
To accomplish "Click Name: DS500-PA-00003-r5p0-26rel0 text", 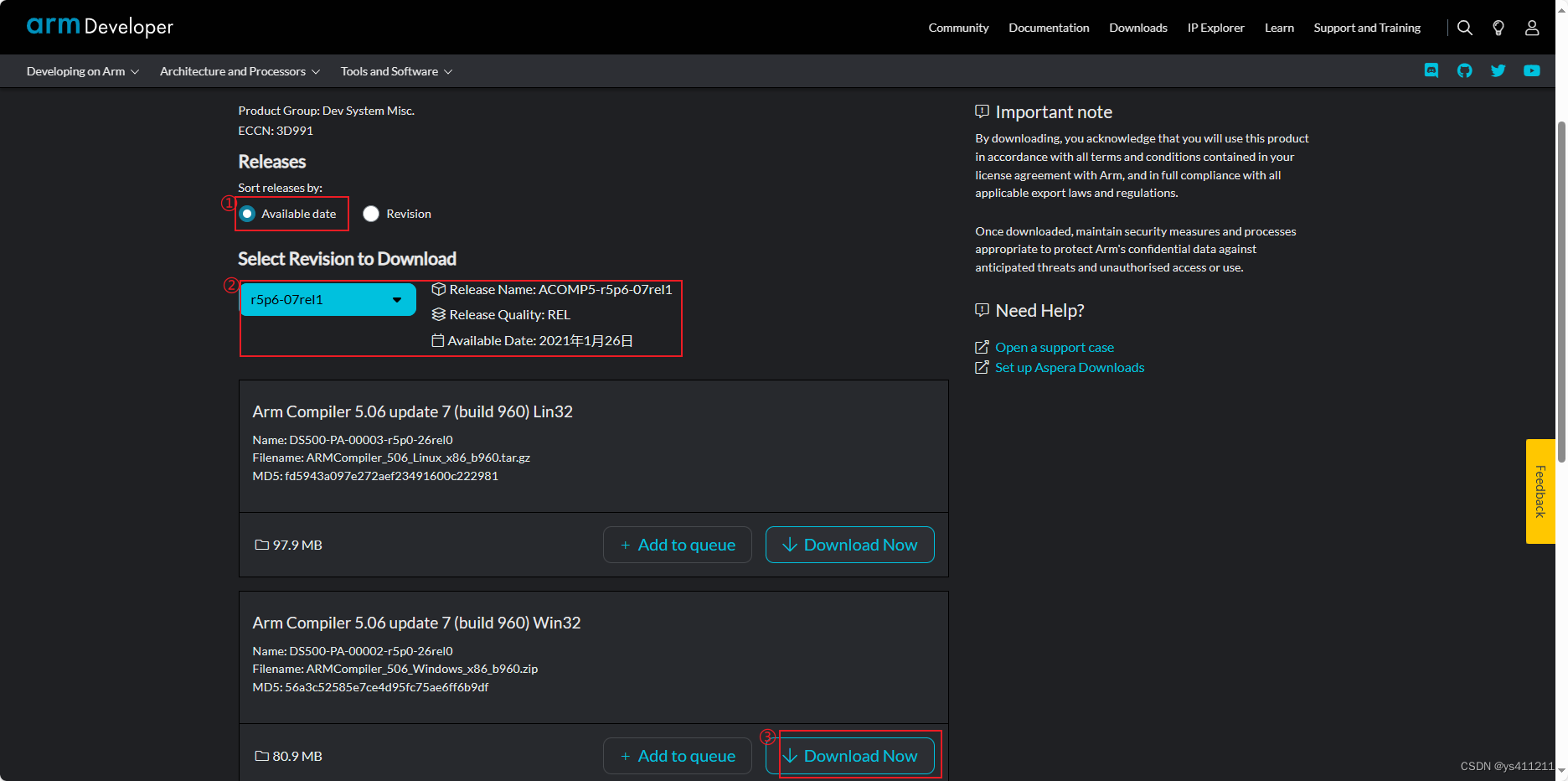I will point(353,440).
